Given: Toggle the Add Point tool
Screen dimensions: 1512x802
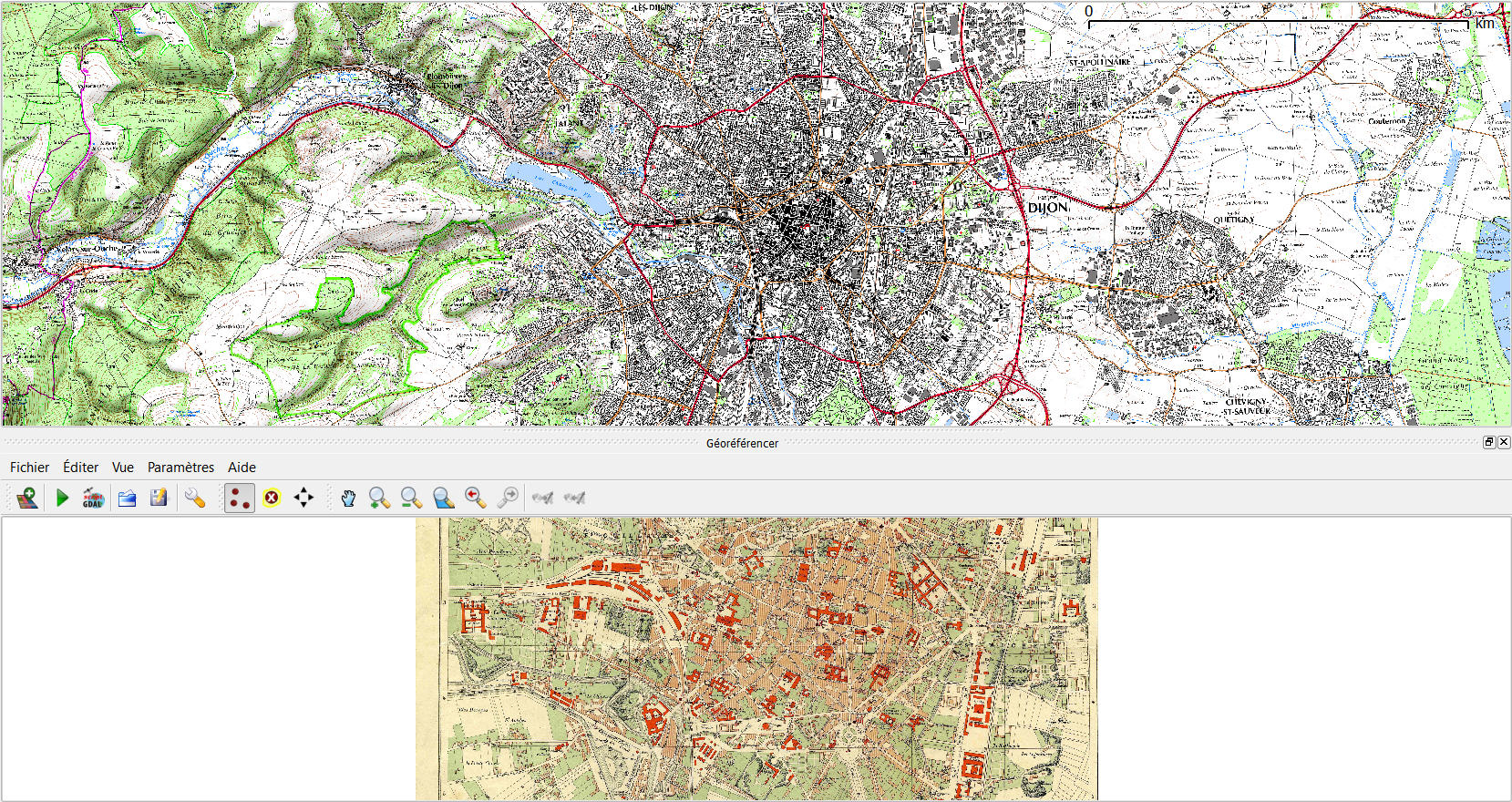Looking at the screenshot, I should (239, 498).
